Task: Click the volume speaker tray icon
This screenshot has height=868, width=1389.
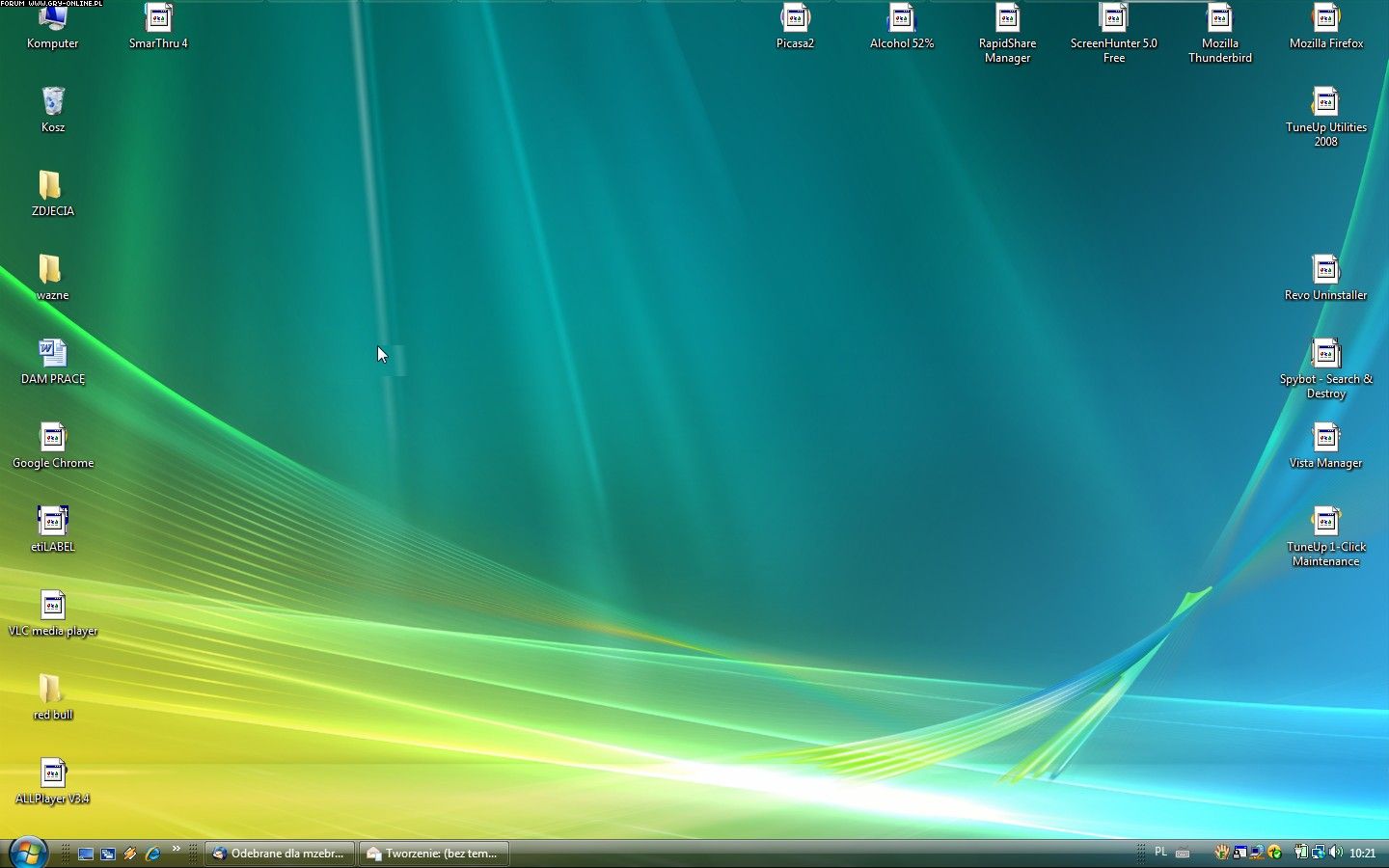Action: tap(1336, 853)
